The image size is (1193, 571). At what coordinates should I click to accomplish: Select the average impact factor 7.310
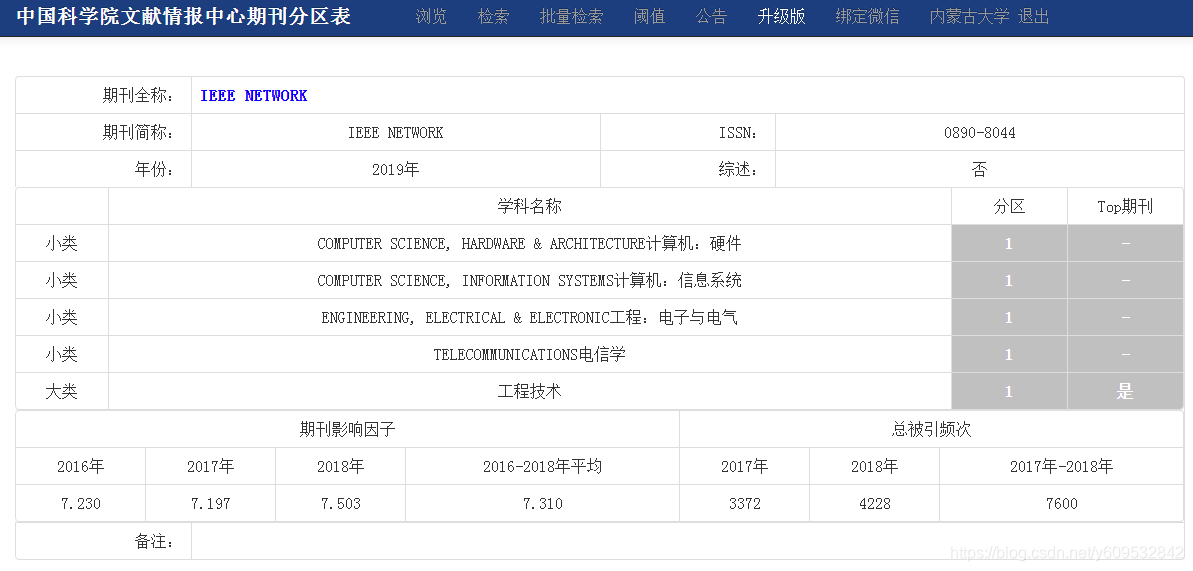(x=542, y=503)
